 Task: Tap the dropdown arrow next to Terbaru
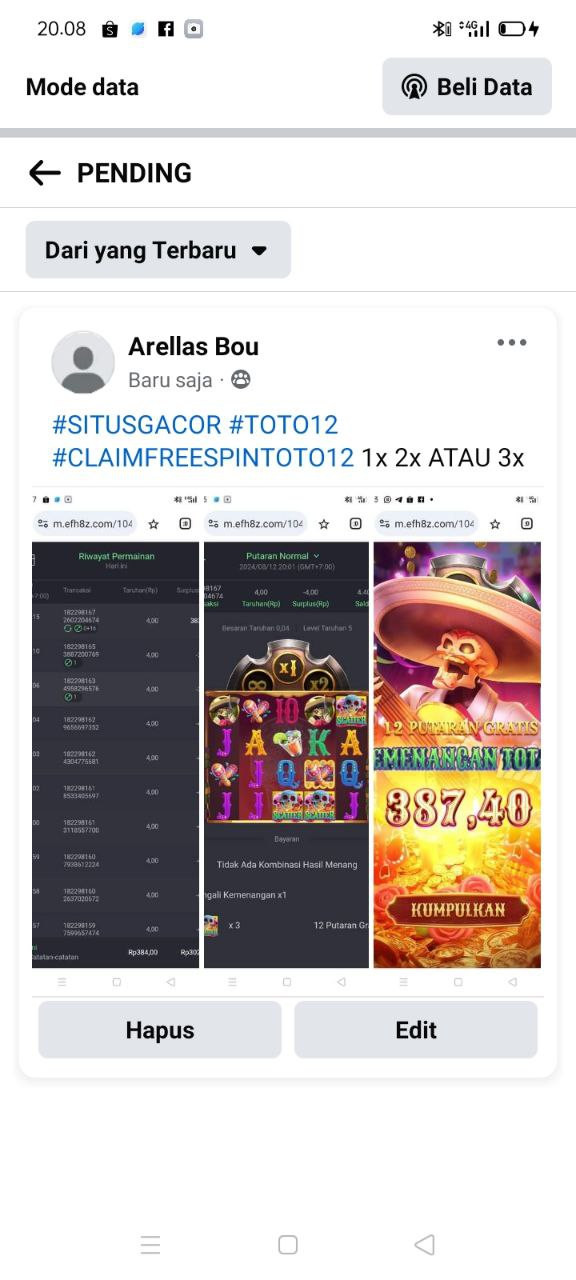[259, 251]
